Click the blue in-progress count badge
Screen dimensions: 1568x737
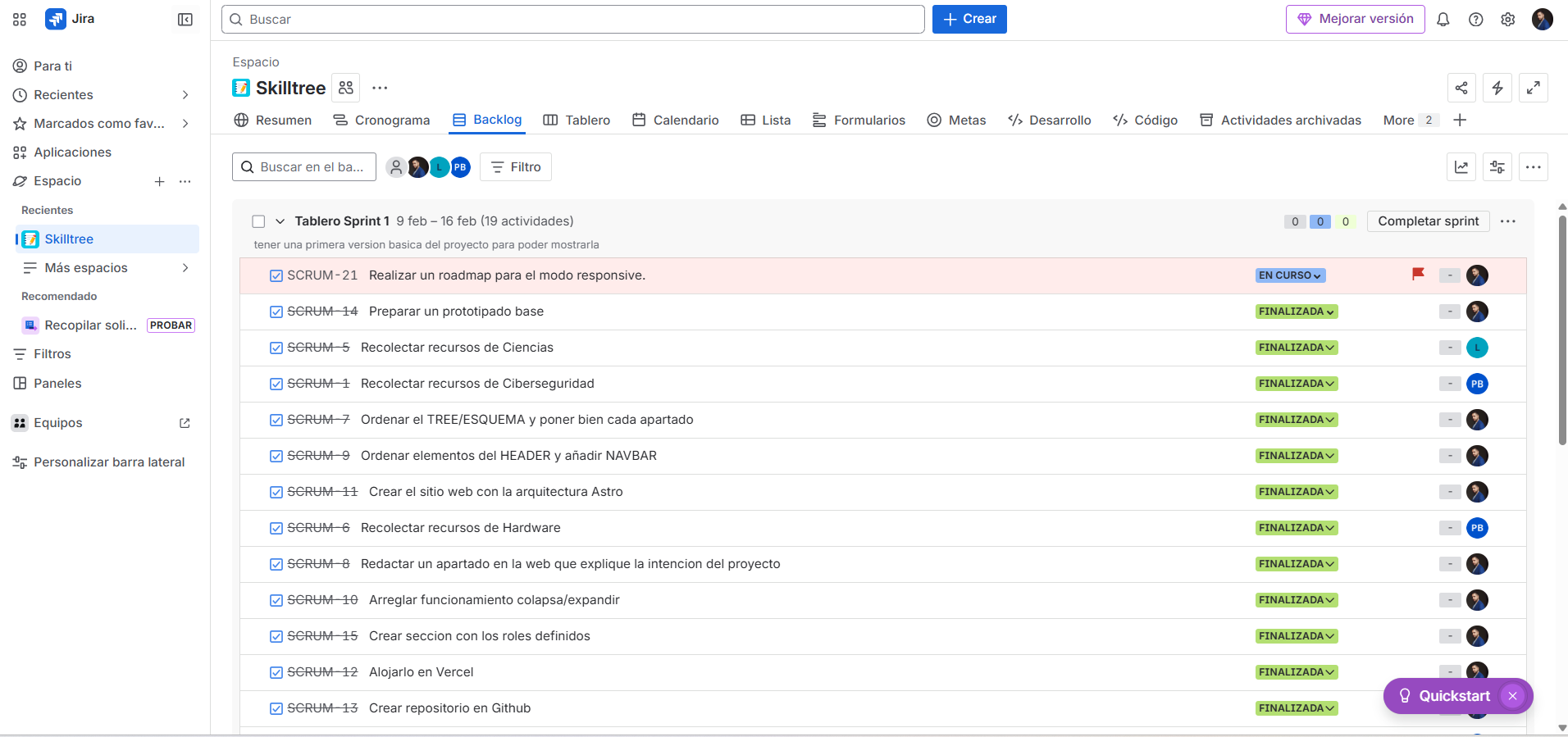click(x=1320, y=221)
